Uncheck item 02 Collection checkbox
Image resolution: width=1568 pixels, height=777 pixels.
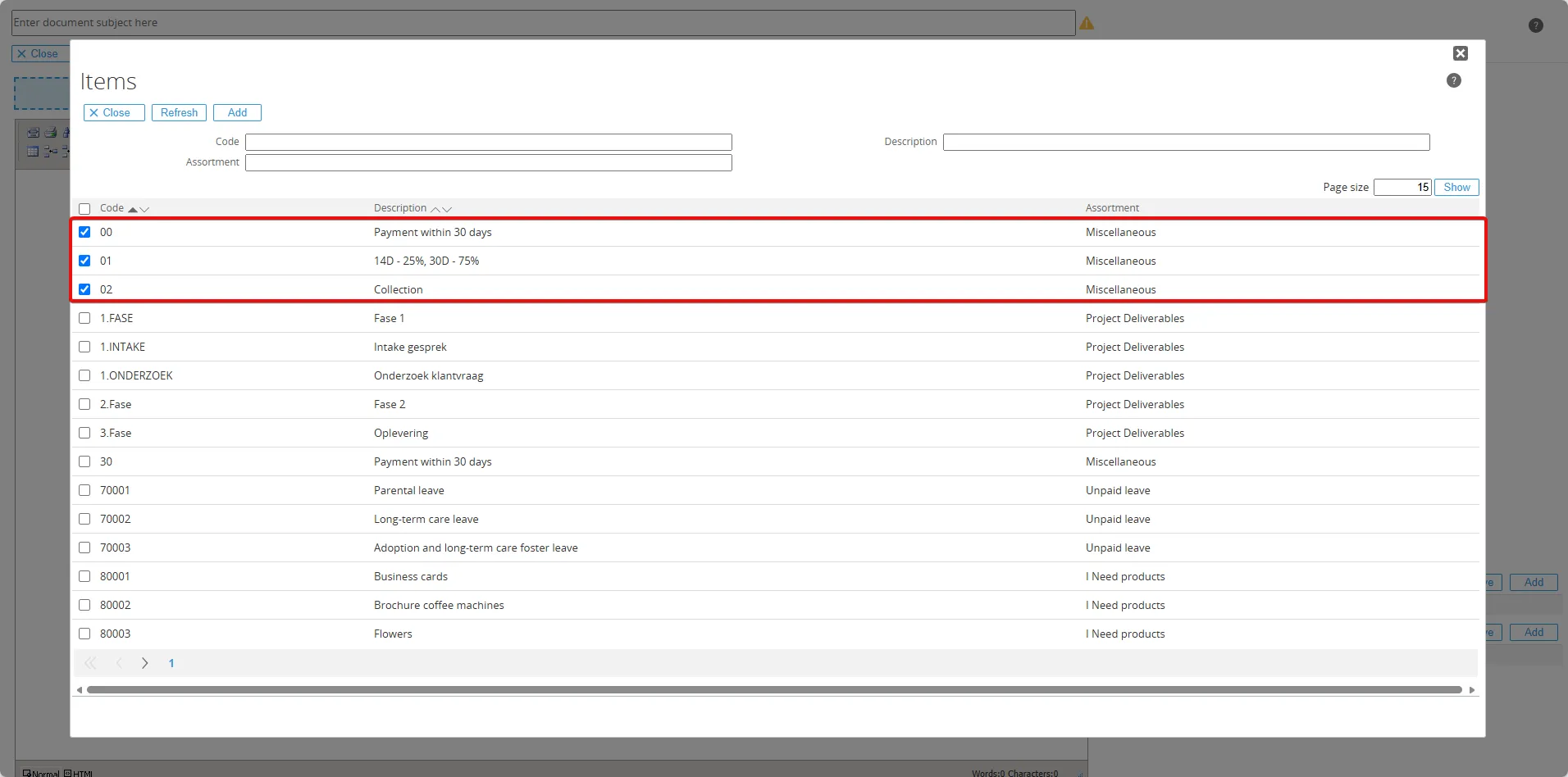click(x=84, y=289)
